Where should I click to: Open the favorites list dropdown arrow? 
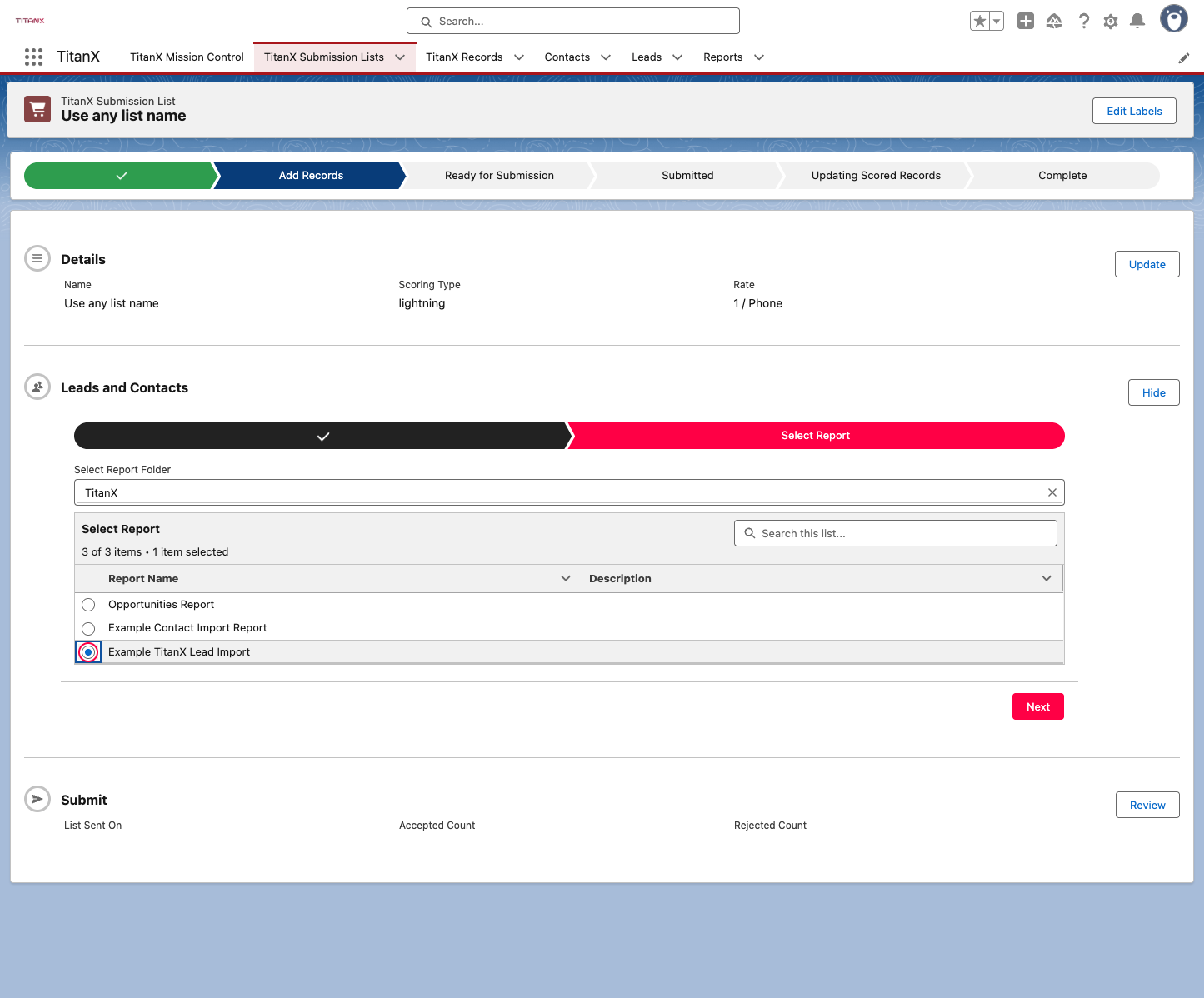997,22
